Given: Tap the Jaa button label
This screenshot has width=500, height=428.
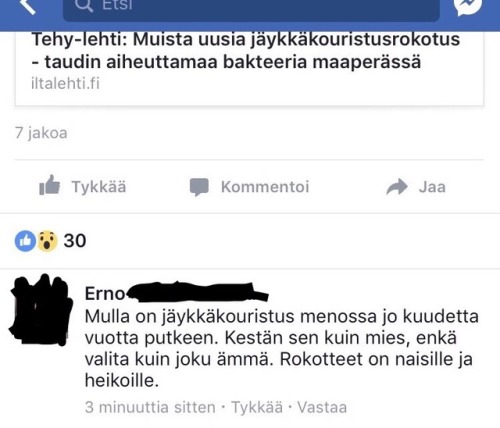Looking at the screenshot, I should tap(432, 187).
